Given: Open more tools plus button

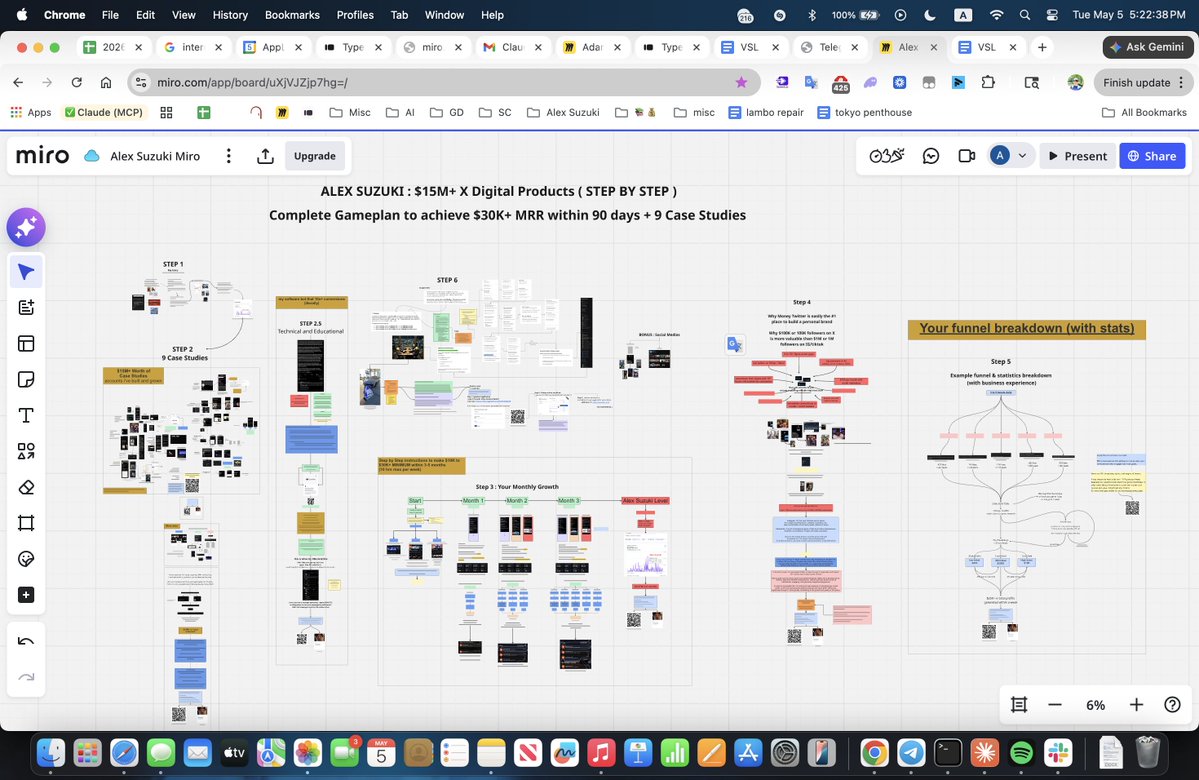Looking at the screenshot, I should point(26,595).
